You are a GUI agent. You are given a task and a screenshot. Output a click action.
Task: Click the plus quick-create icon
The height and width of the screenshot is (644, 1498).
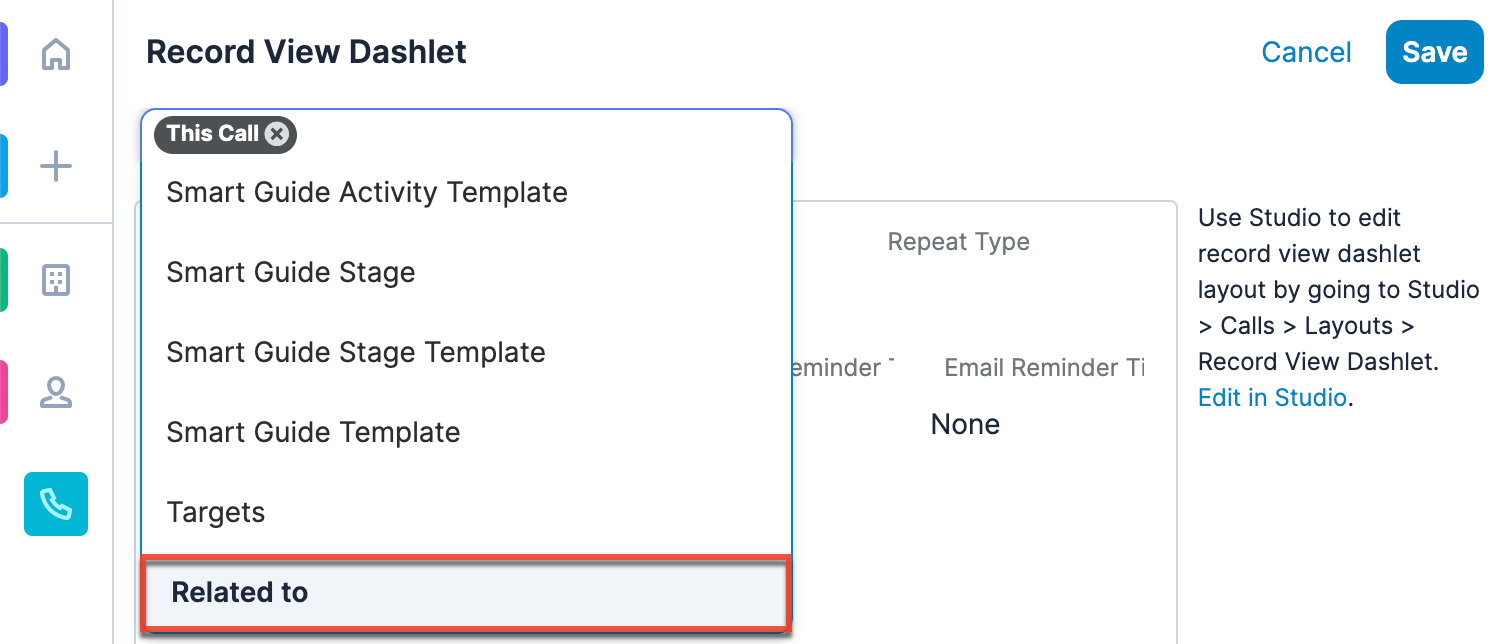(x=56, y=166)
